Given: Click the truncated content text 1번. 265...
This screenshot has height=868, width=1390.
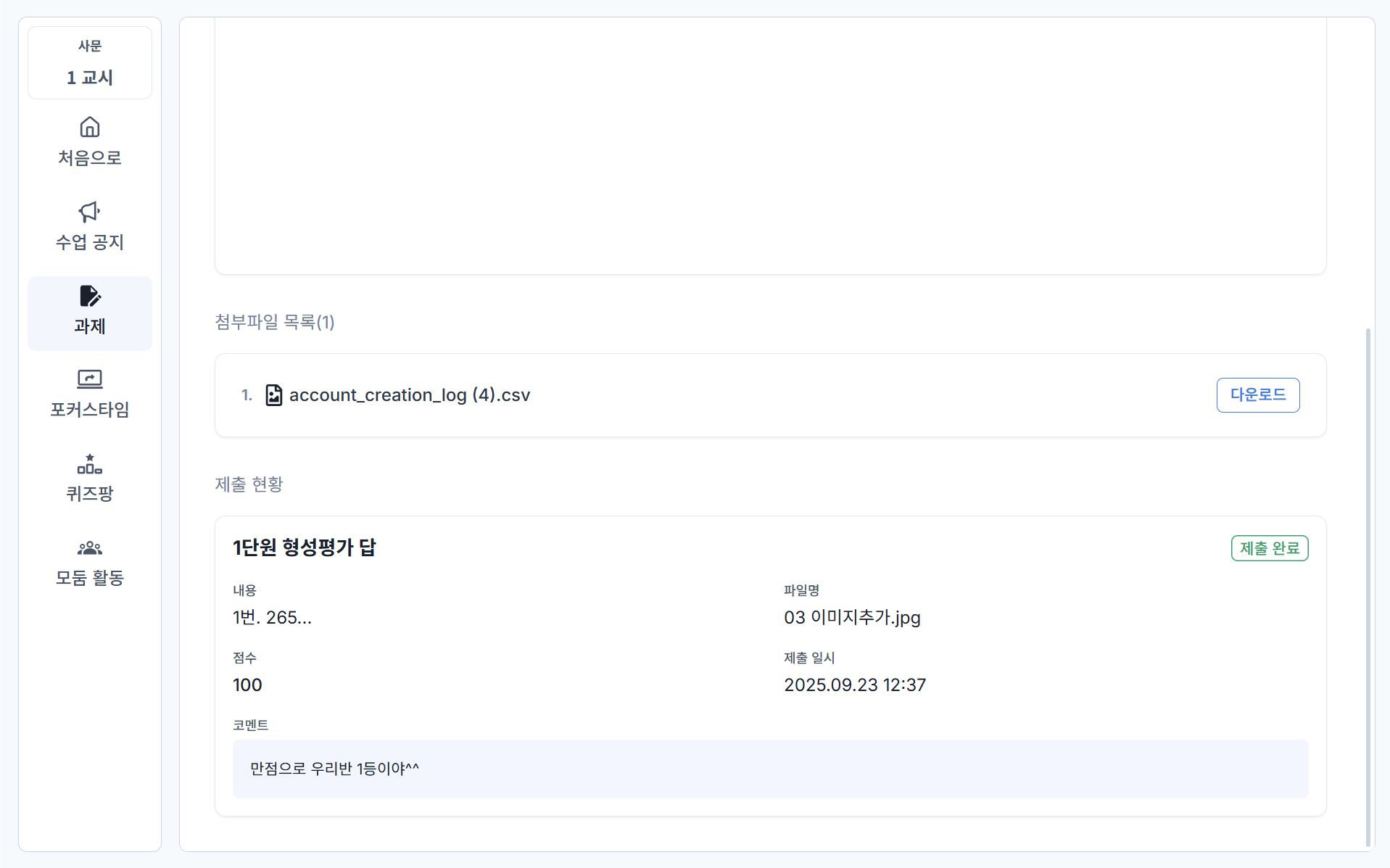Looking at the screenshot, I should click(x=272, y=618).
